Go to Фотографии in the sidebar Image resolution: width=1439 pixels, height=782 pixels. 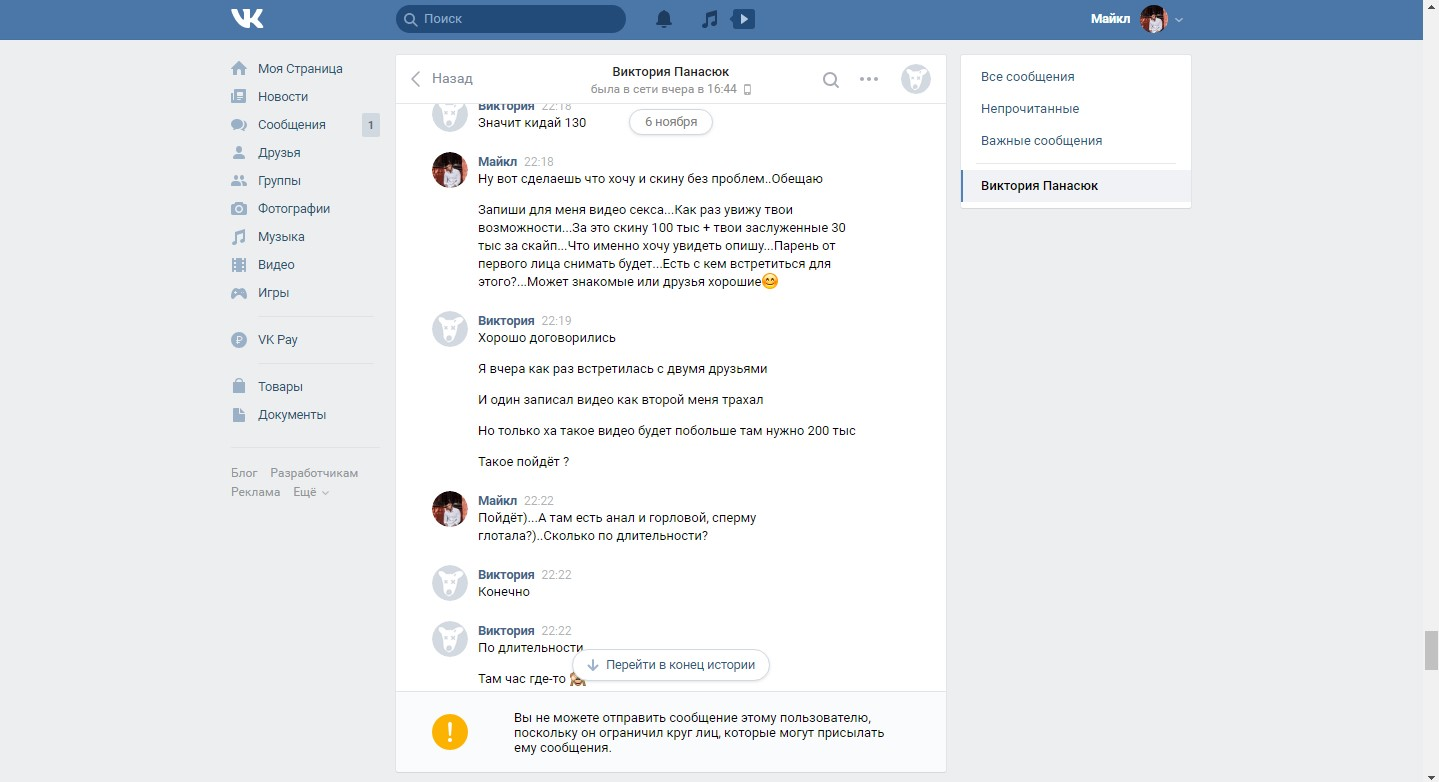click(293, 209)
